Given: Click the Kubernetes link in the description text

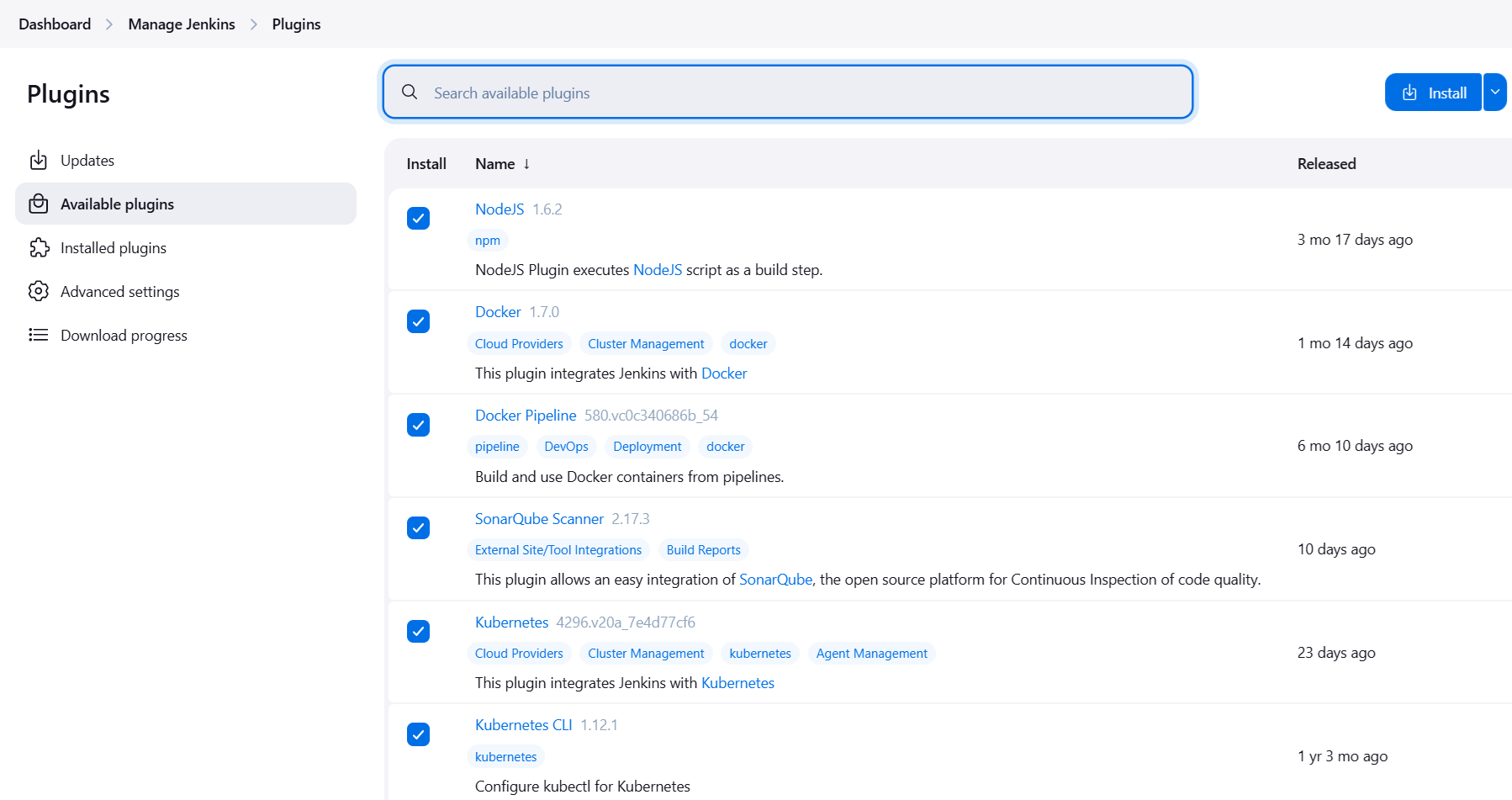Looking at the screenshot, I should [x=737, y=683].
